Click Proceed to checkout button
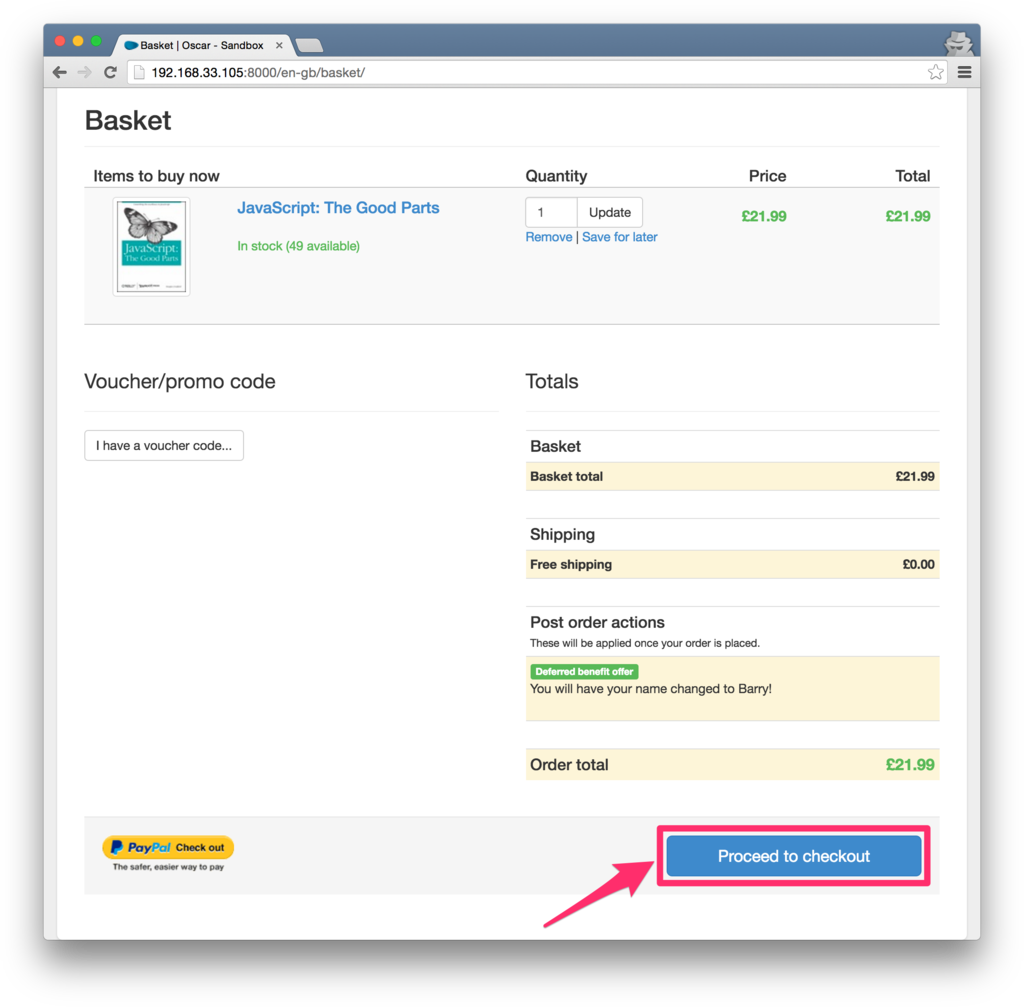The image size is (1024, 1007). 793,856
